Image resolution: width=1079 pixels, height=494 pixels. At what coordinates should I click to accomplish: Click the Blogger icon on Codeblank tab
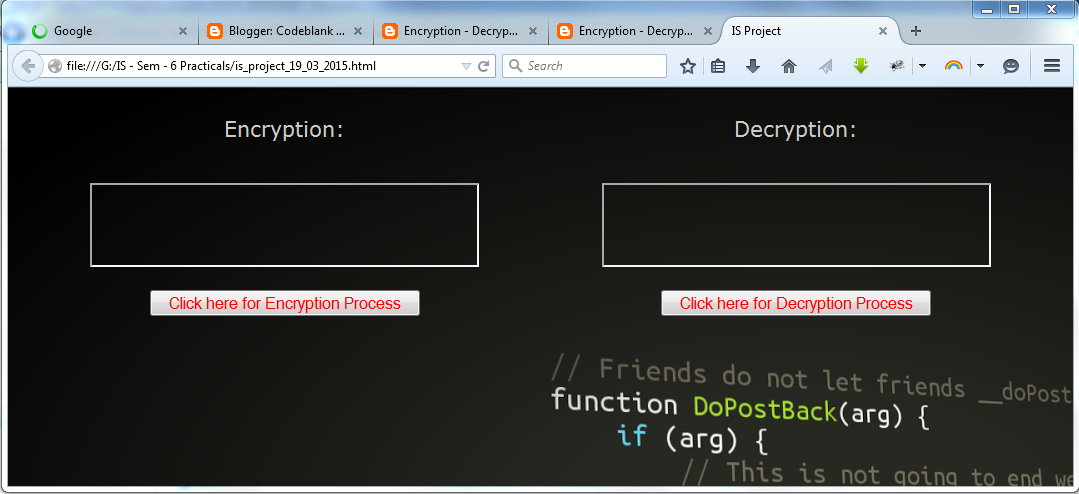click(x=215, y=31)
